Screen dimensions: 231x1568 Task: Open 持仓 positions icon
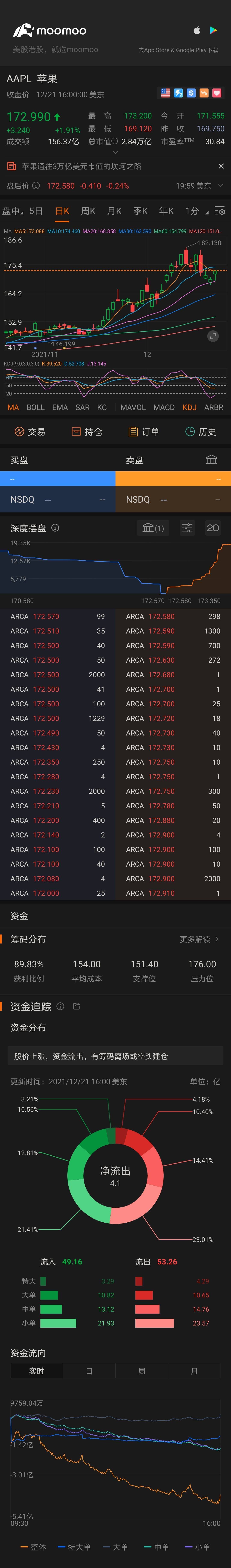tap(87, 431)
